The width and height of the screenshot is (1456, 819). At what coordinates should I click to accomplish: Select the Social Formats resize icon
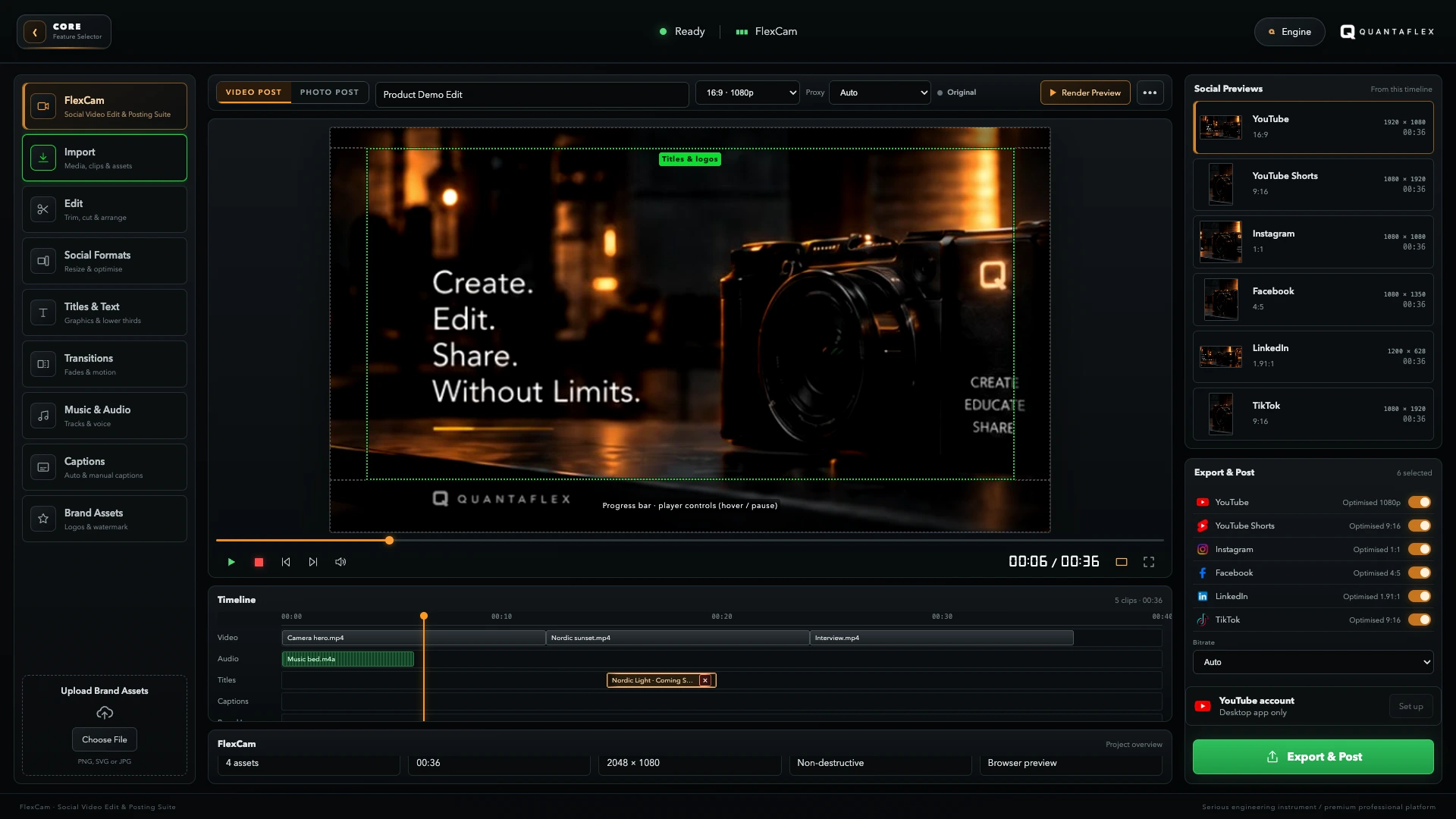pyautogui.click(x=43, y=261)
